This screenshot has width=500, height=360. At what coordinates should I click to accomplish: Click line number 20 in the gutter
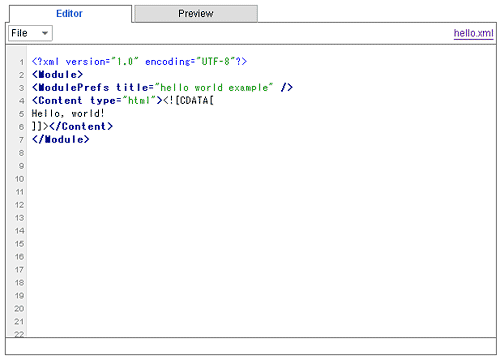19,309
